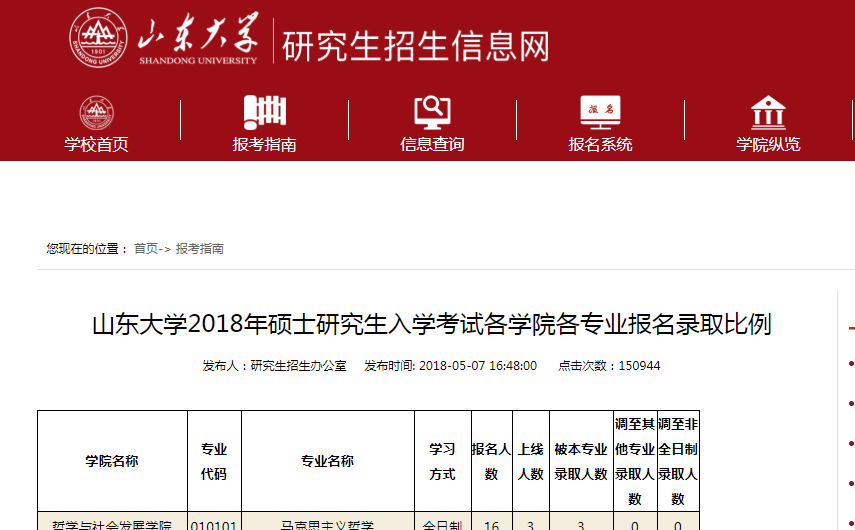Select the 报名系统 navigation label
This screenshot has width=855, height=530.
pos(600,144)
